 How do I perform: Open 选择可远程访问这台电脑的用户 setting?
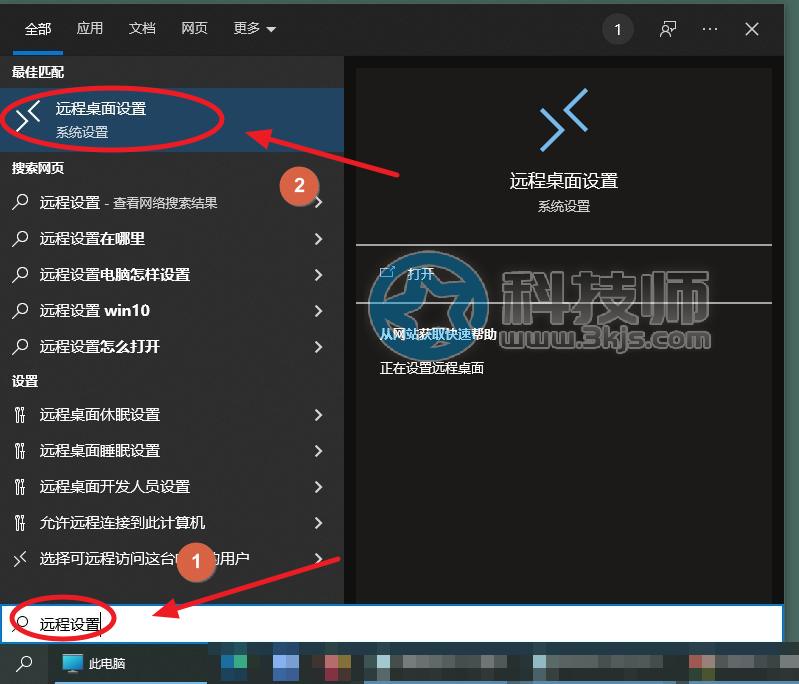172,559
